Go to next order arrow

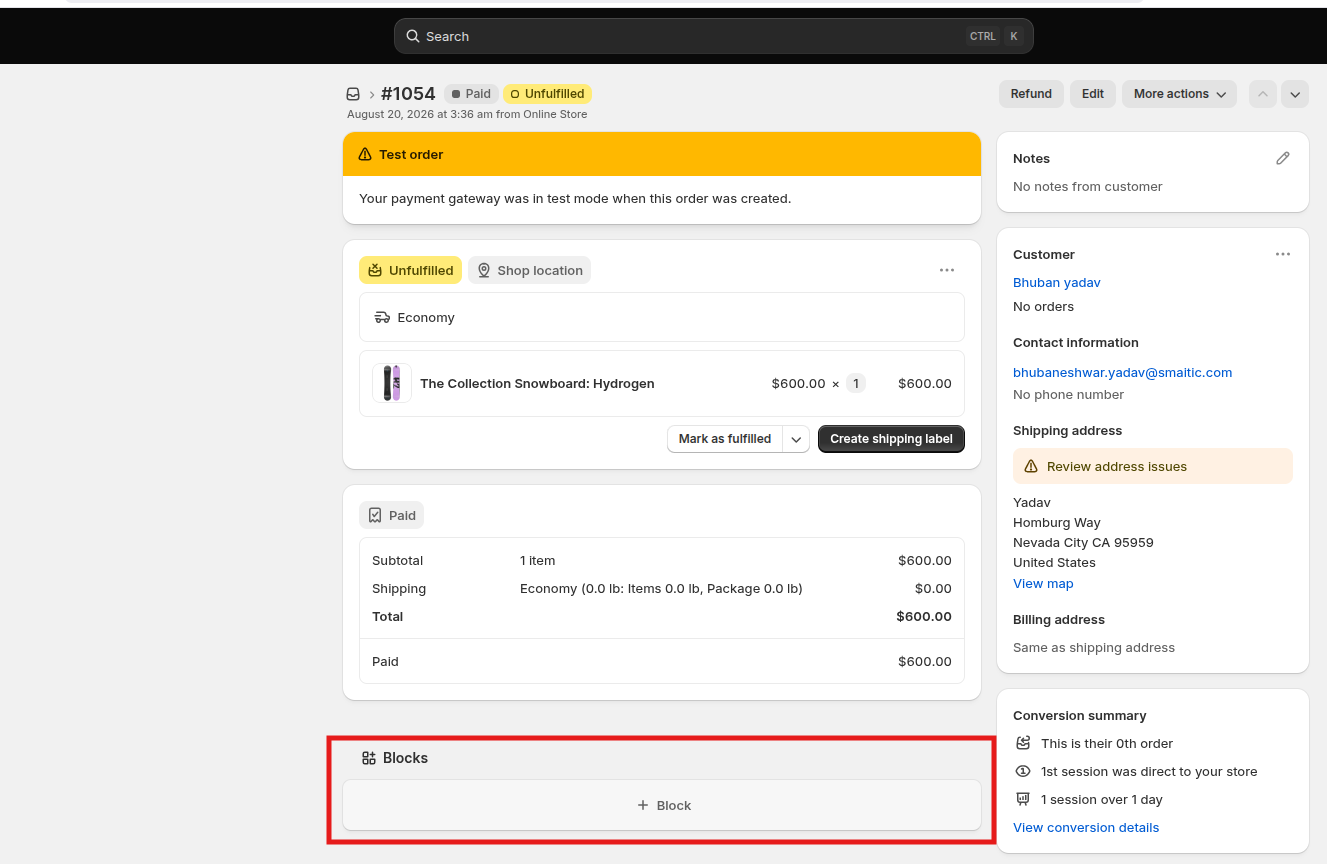(x=1295, y=94)
